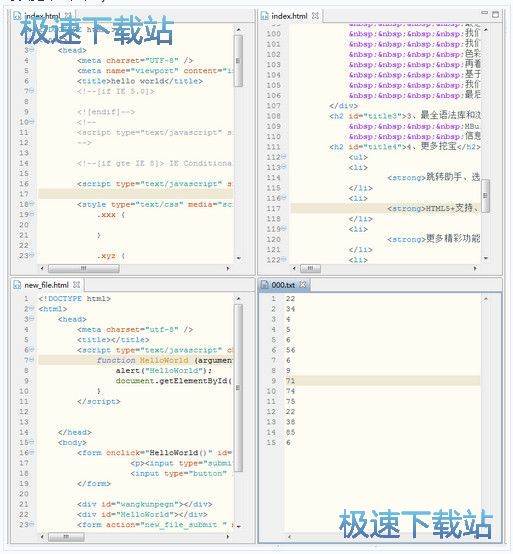Click the DOCTYPE html line in new_file.html

(x=75, y=299)
